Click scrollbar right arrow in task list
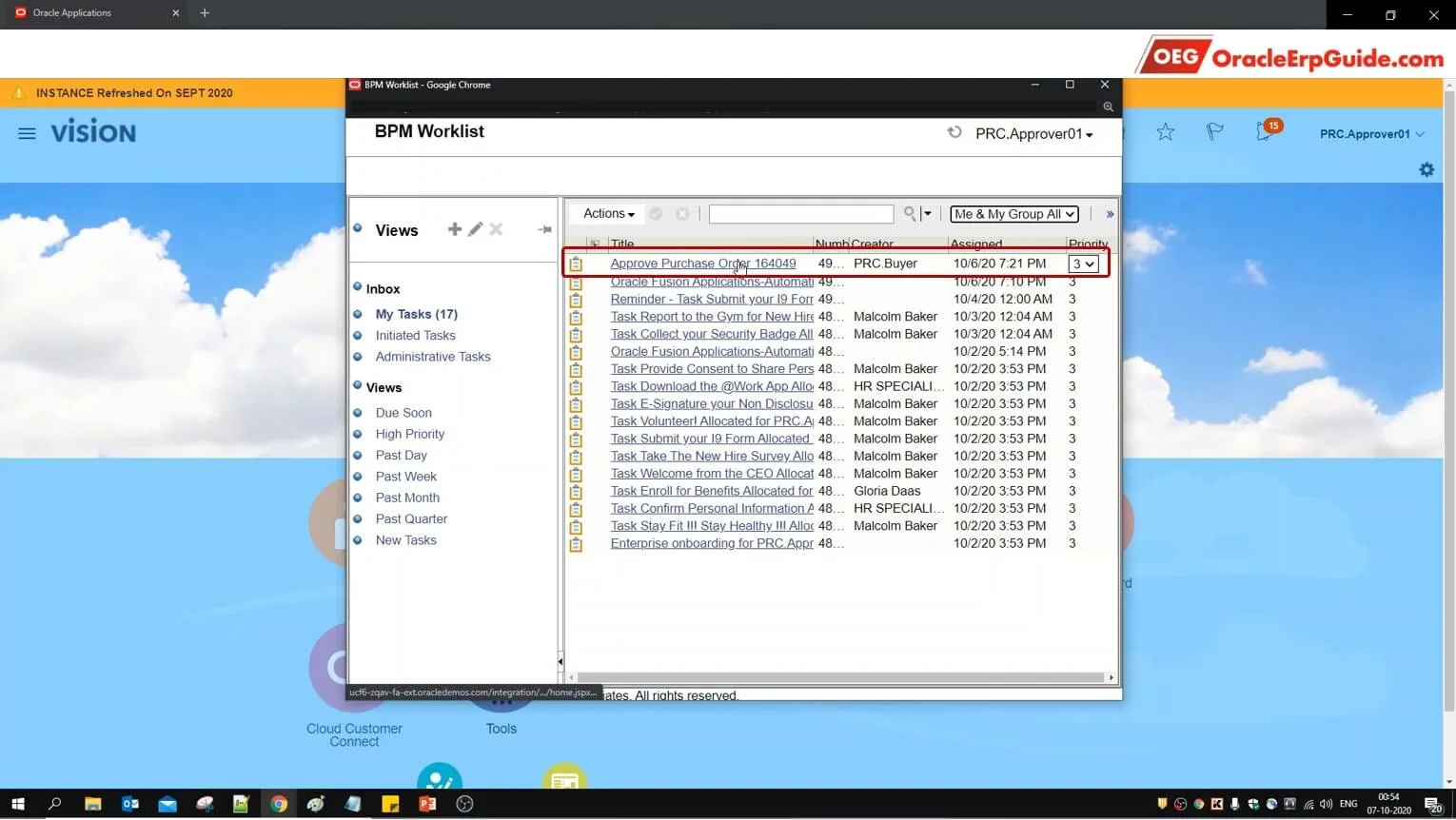 pos(1111,677)
